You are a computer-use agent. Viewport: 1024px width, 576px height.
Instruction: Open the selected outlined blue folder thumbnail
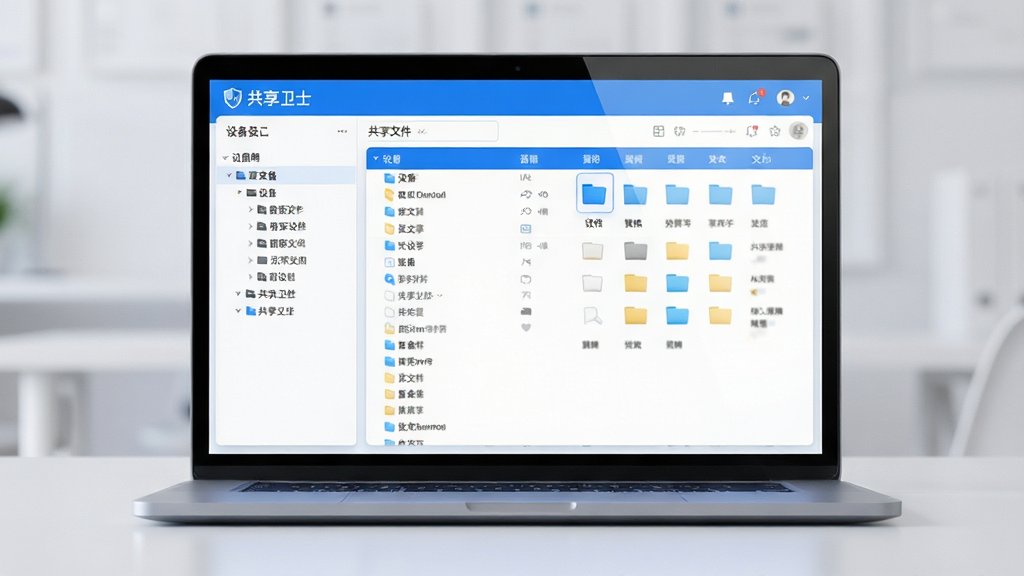pyautogui.click(x=594, y=193)
